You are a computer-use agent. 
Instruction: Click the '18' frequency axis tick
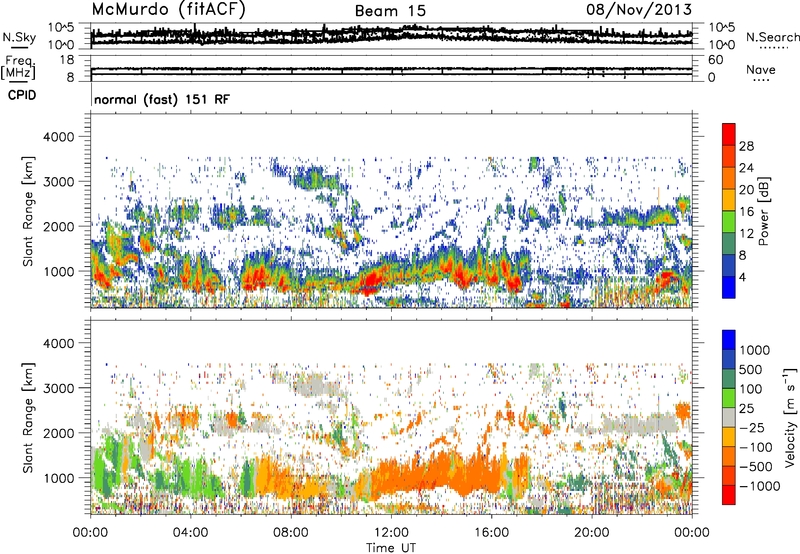pyautogui.click(x=67, y=60)
